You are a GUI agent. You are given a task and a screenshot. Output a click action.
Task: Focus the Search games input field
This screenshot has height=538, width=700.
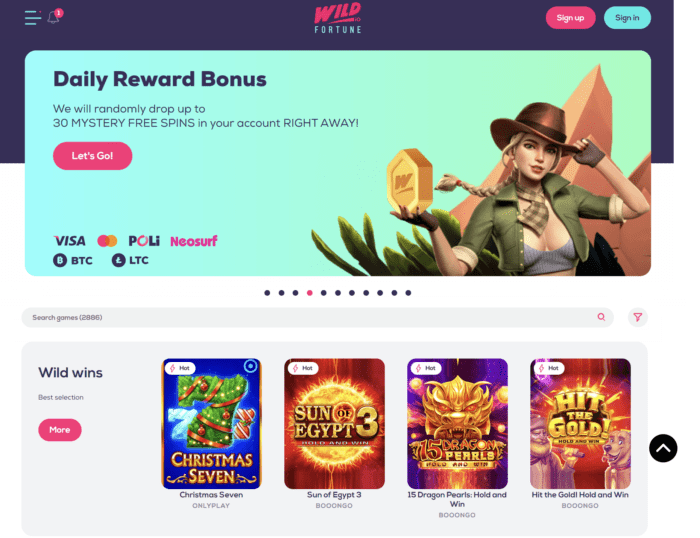click(317, 317)
